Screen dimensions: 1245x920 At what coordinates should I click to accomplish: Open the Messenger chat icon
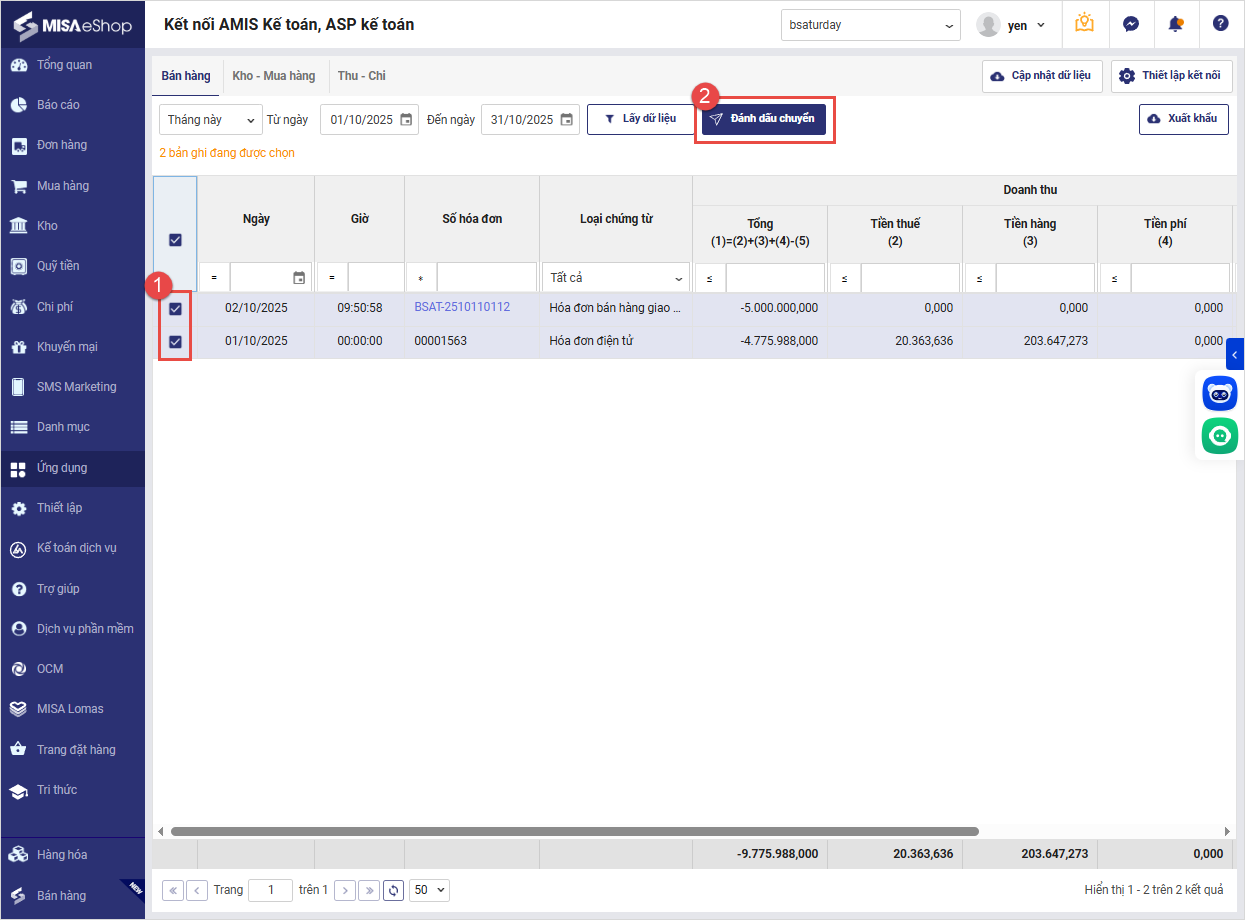pos(1131,25)
